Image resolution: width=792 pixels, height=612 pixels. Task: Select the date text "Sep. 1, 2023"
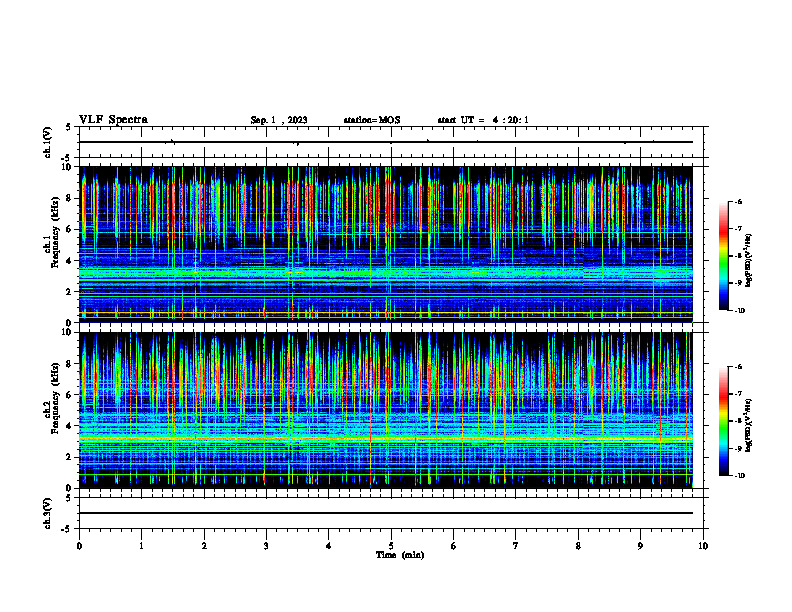click(279, 120)
